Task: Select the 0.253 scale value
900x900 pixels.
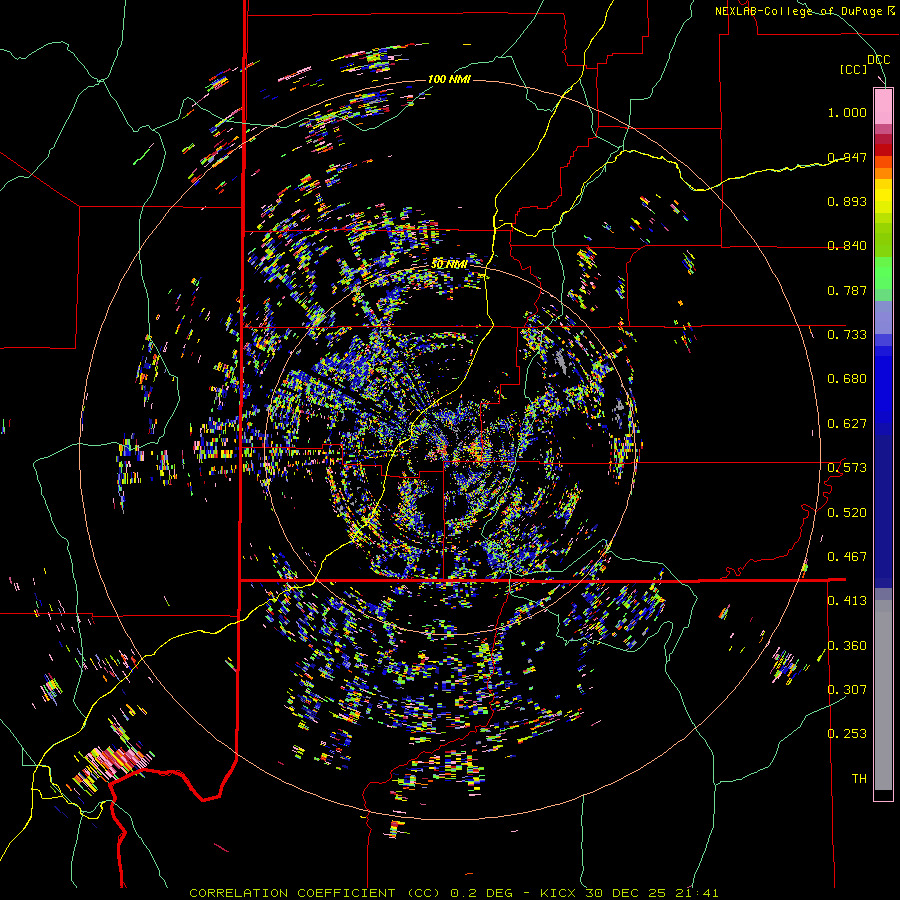Action: click(847, 734)
